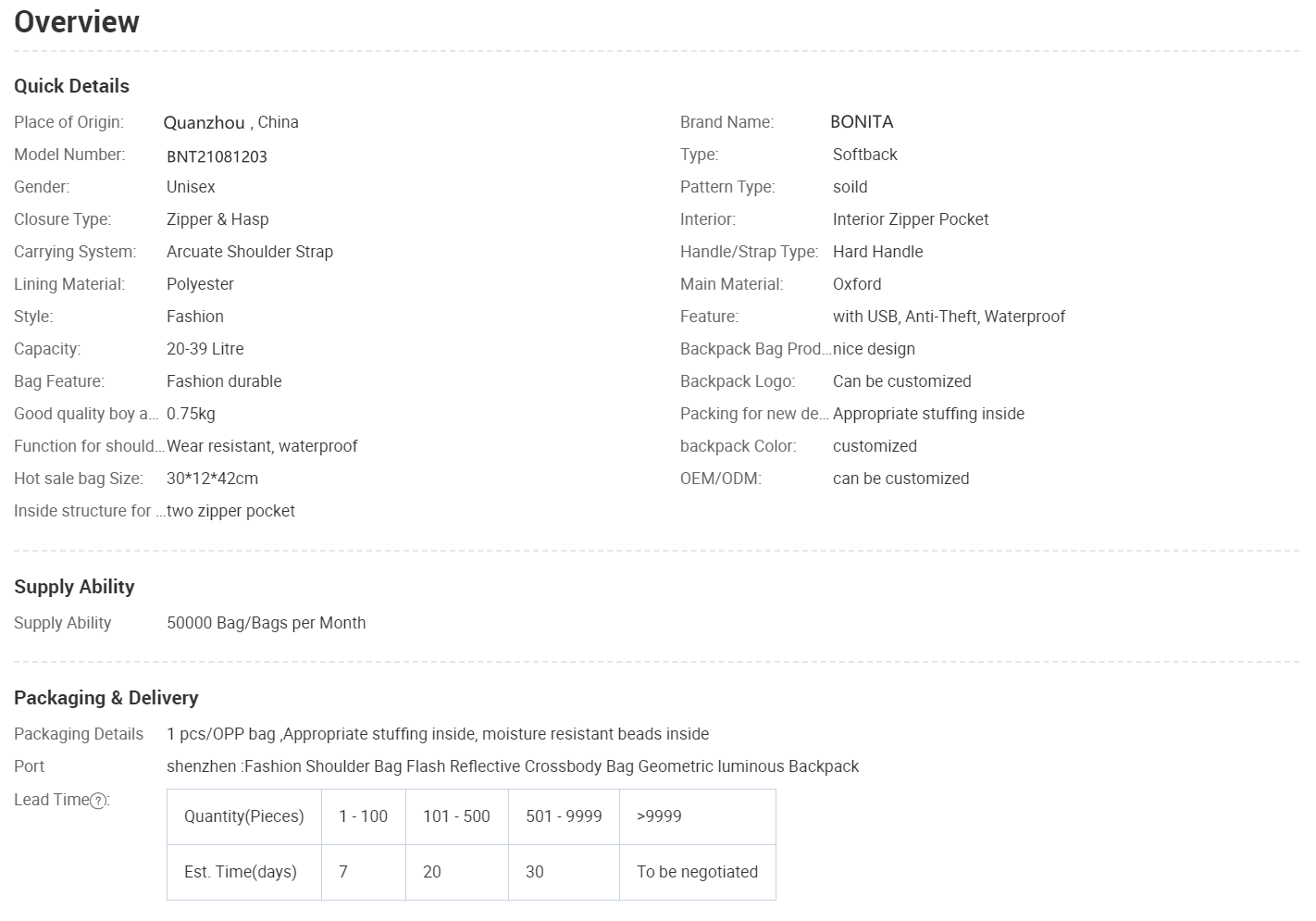Click the Quick Details section heading
The width and height of the screenshot is (1316, 921).
[71, 86]
